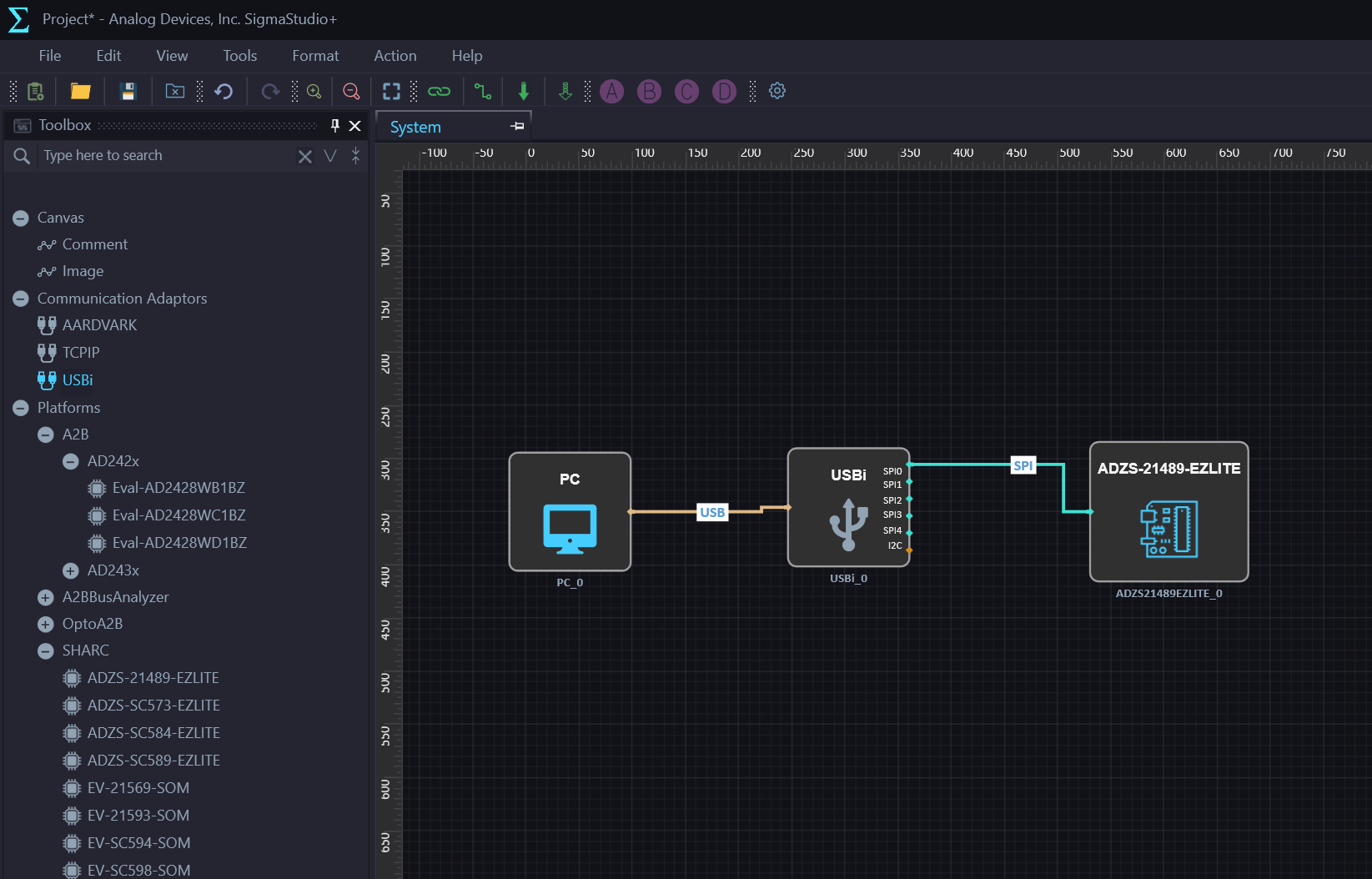
Task: Select the purple B preset button
Action: click(x=649, y=91)
